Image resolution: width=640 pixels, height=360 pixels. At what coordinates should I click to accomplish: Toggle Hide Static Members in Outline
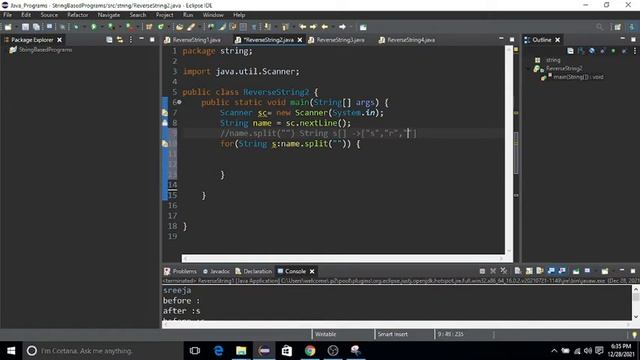coord(602,51)
